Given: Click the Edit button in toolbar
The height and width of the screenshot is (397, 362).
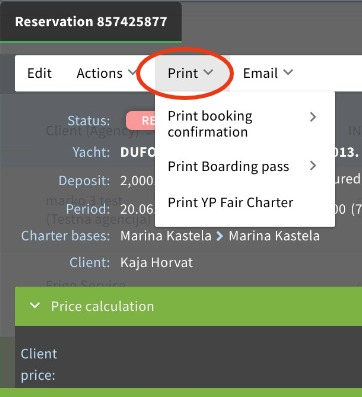Looking at the screenshot, I should coord(39,73).
